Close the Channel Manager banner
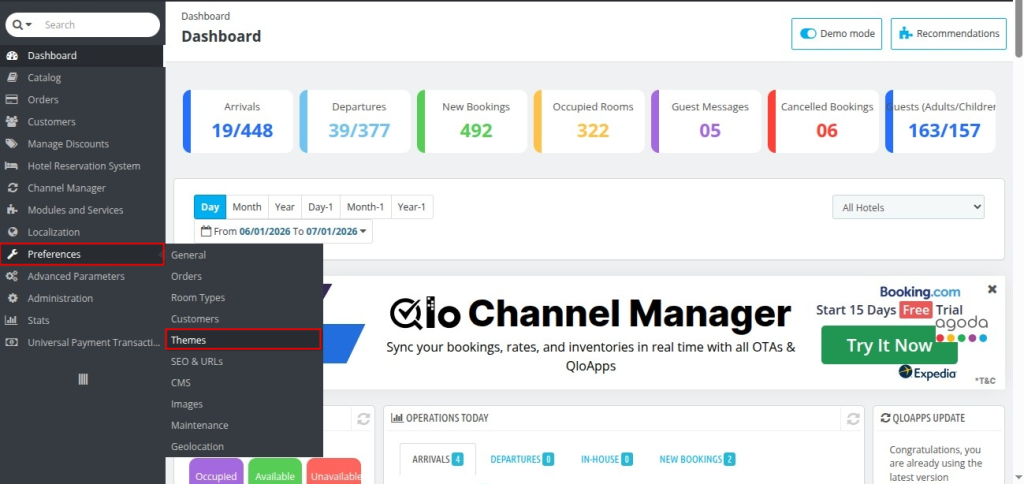Image resolution: width=1024 pixels, height=484 pixels. tap(992, 289)
